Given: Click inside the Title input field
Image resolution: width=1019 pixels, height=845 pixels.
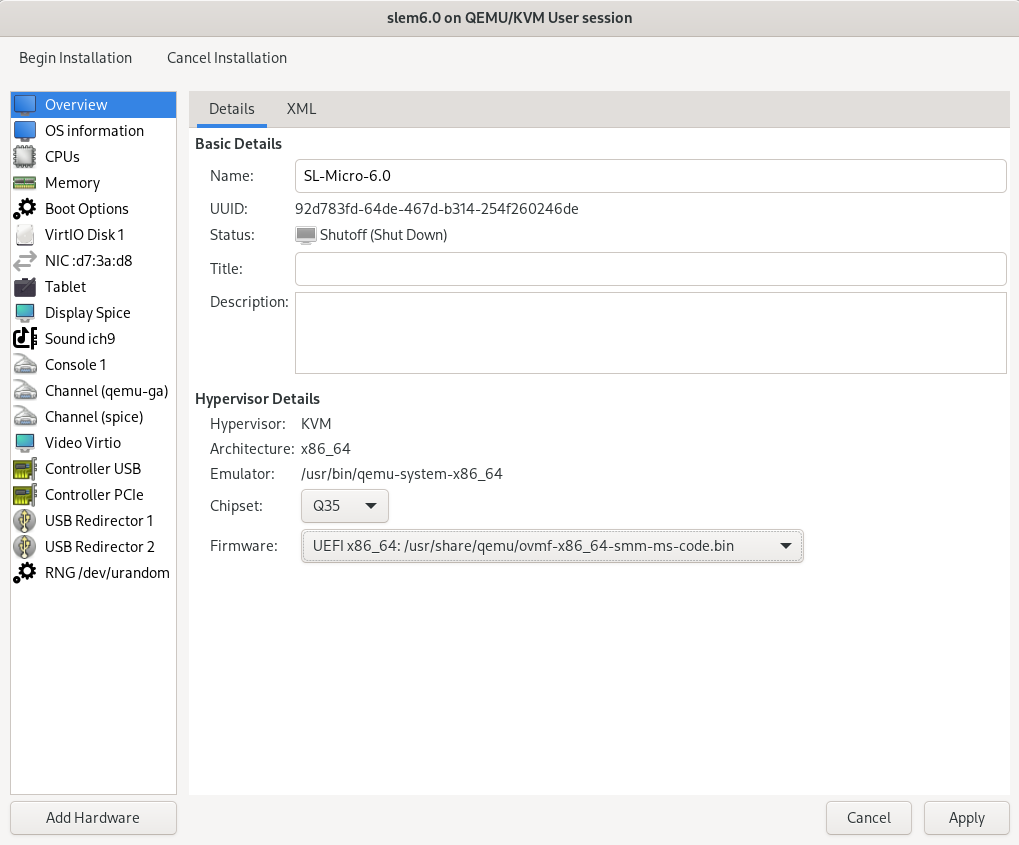Looking at the screenshot, I should (650, 268).
